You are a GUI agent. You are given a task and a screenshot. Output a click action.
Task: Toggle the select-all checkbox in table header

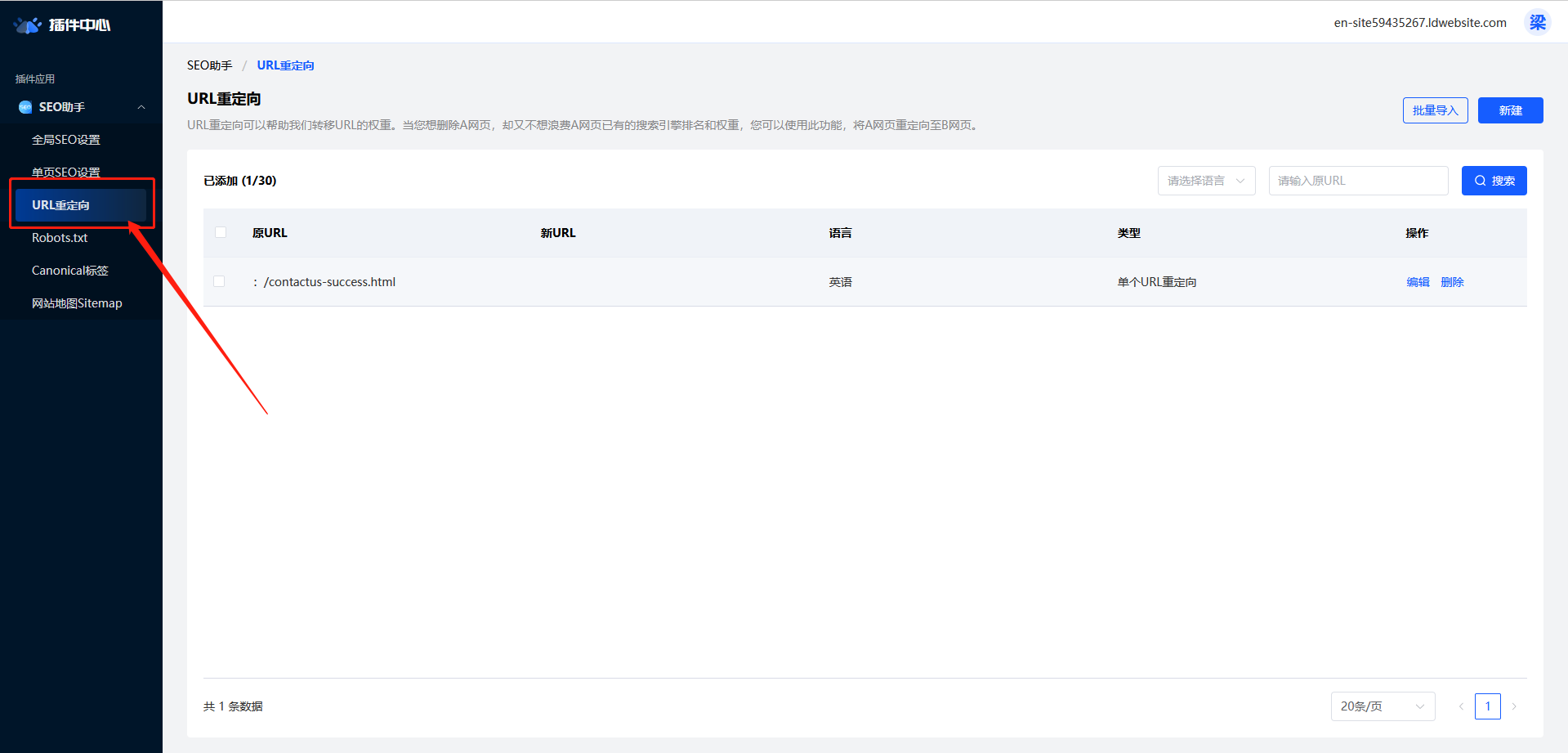pos(221,232)
